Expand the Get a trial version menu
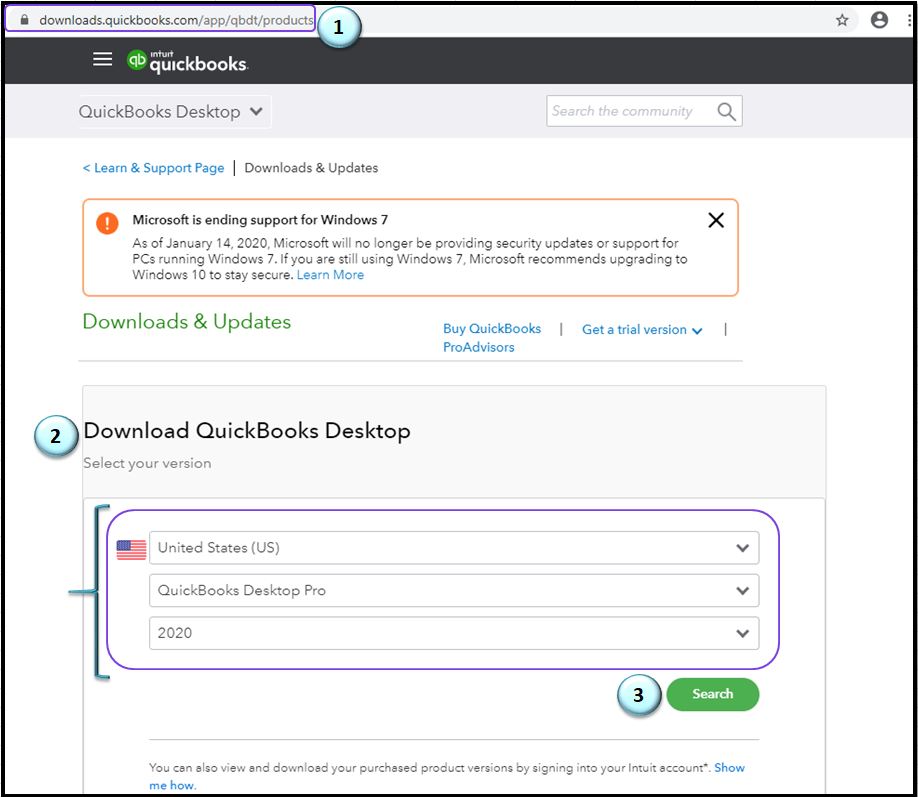The width and height of the screenshot is (918, 797). pyautogui.click(x=642, y=330)
